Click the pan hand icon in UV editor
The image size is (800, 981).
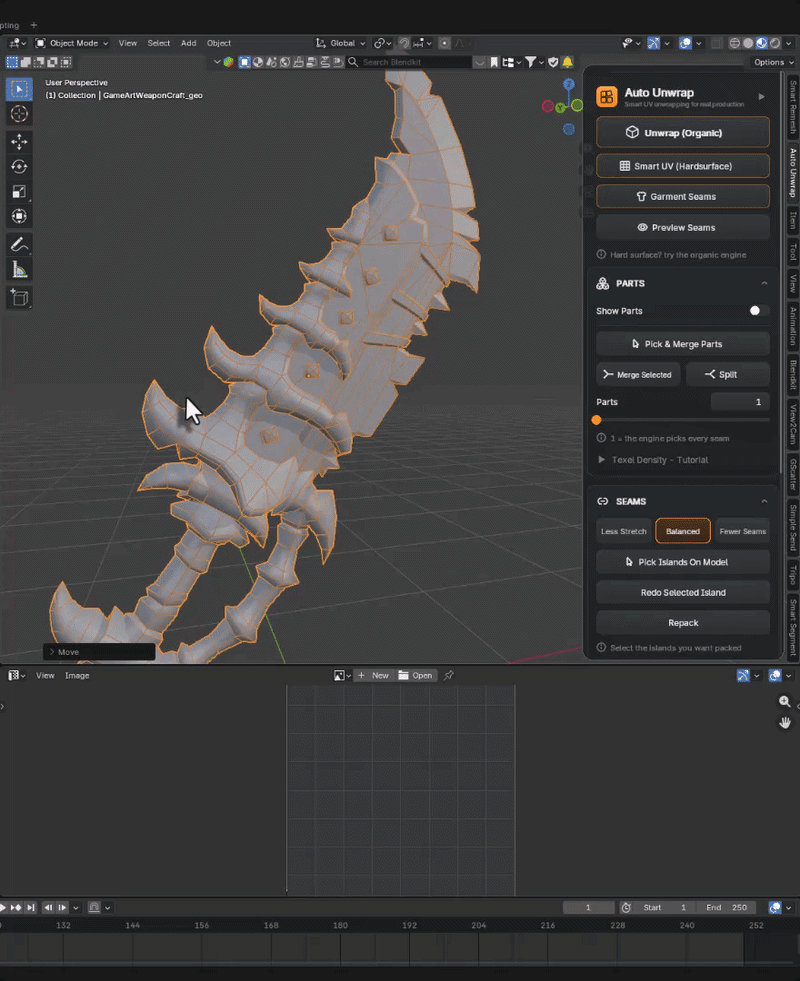(784, 723)
